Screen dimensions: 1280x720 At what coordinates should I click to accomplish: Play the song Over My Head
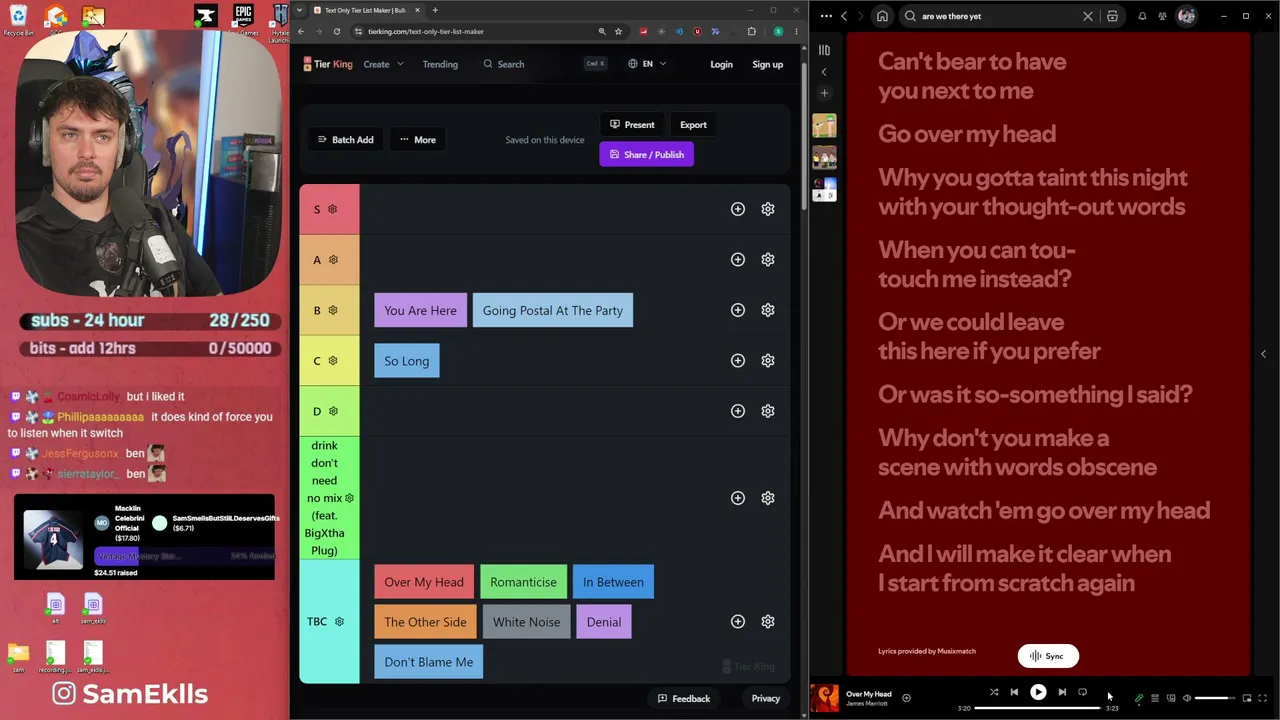click(1038, 692)
